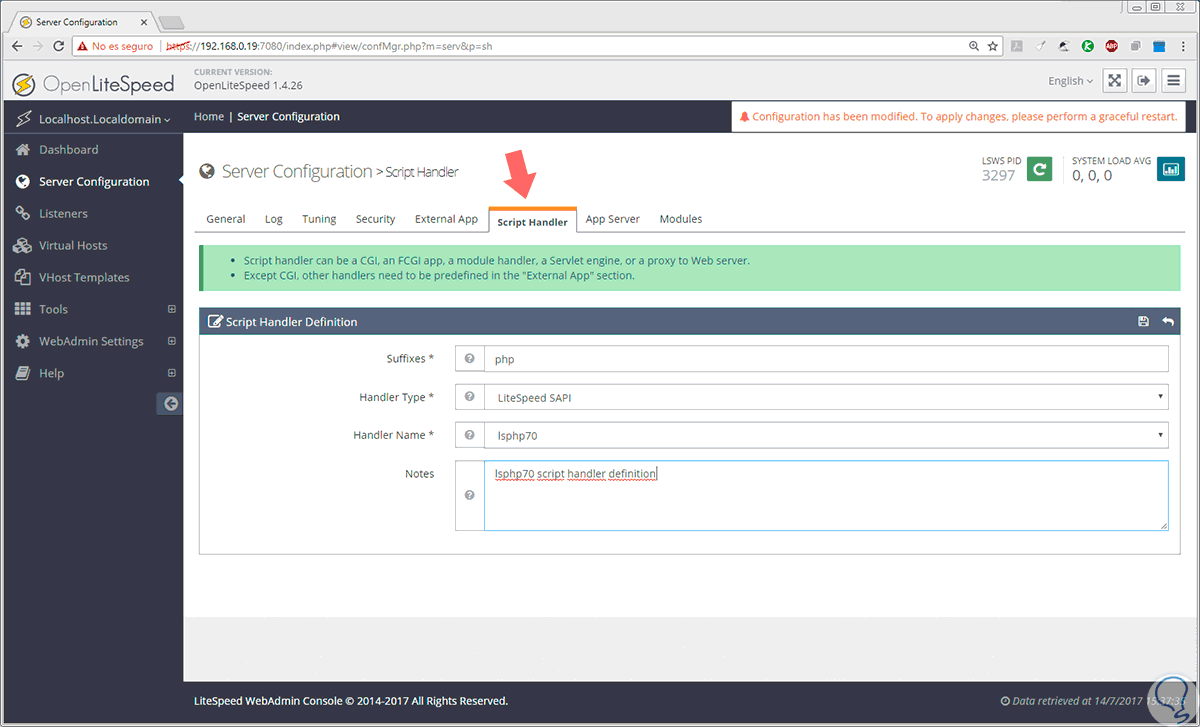Viewport: 1200px width, 727px height.
Task: Click LSWS PID value 3297
Action: point(999,175)
